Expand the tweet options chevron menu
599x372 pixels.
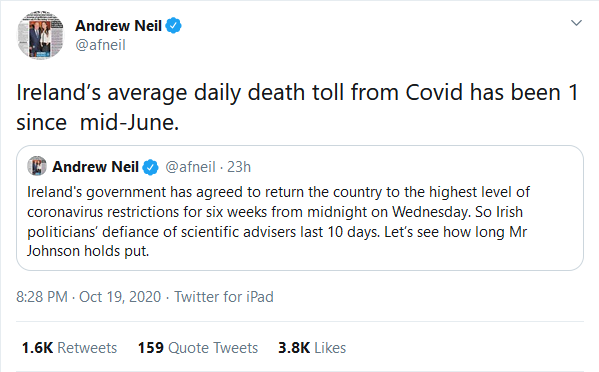click(576, 23)
